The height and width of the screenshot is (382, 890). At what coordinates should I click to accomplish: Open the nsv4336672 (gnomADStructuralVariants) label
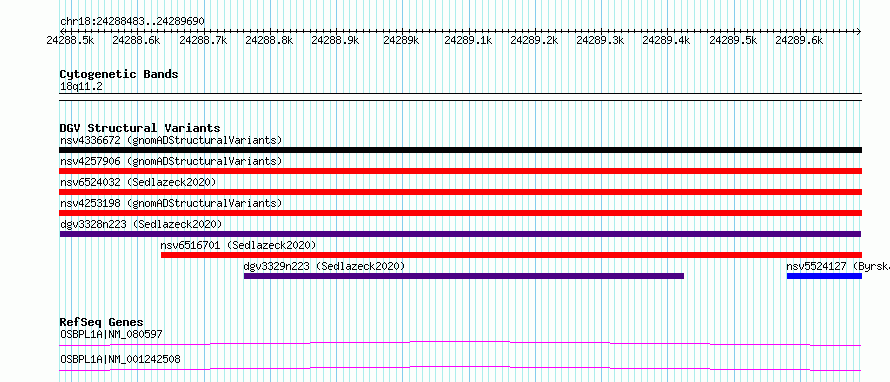[171, 140]
